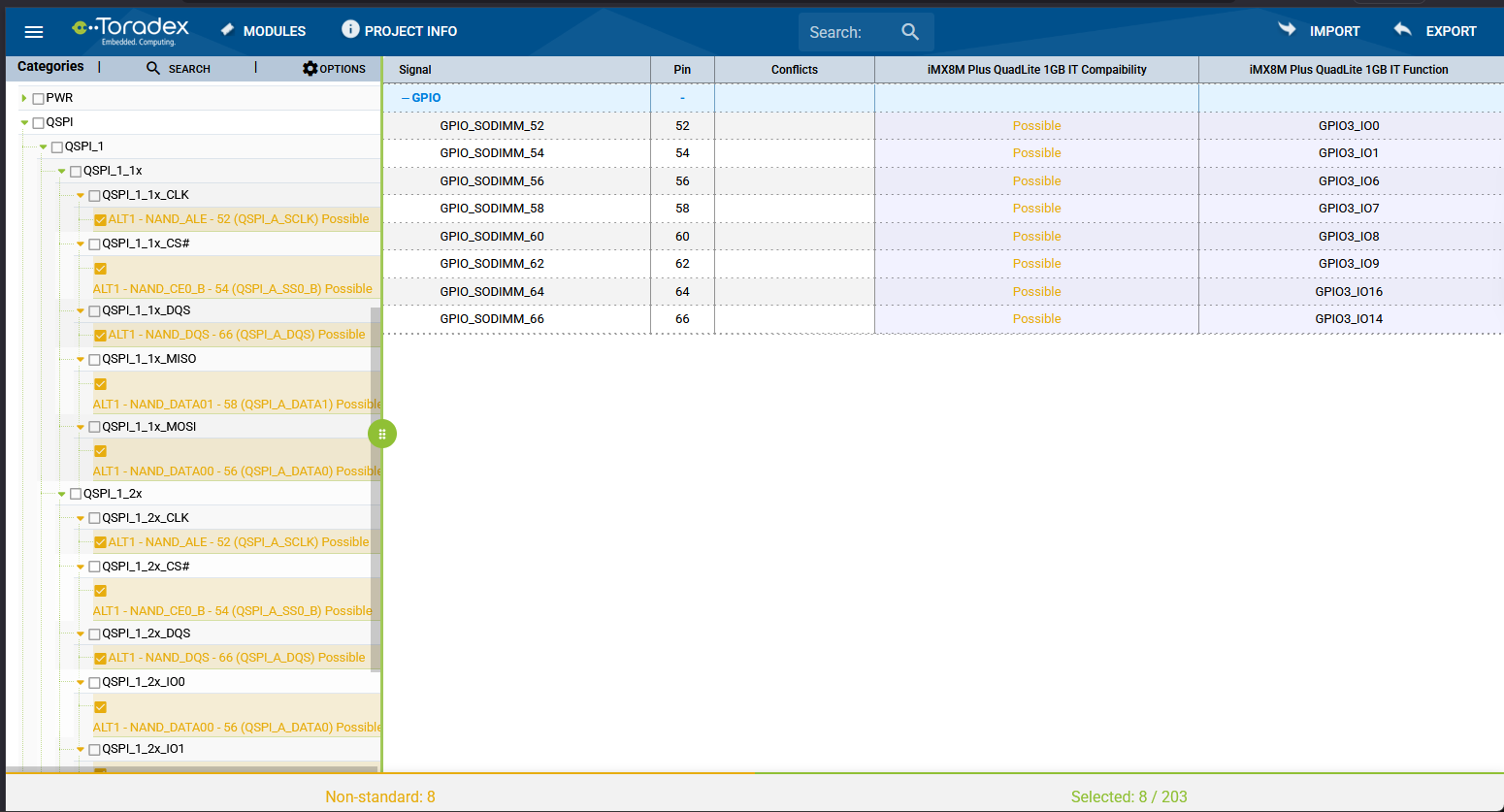Uncheck ALT1 NAND_DQS 66 under QSPI_1_1x_DQS
The height and width of the screenshot is (812, 1504).
(100, 335)
